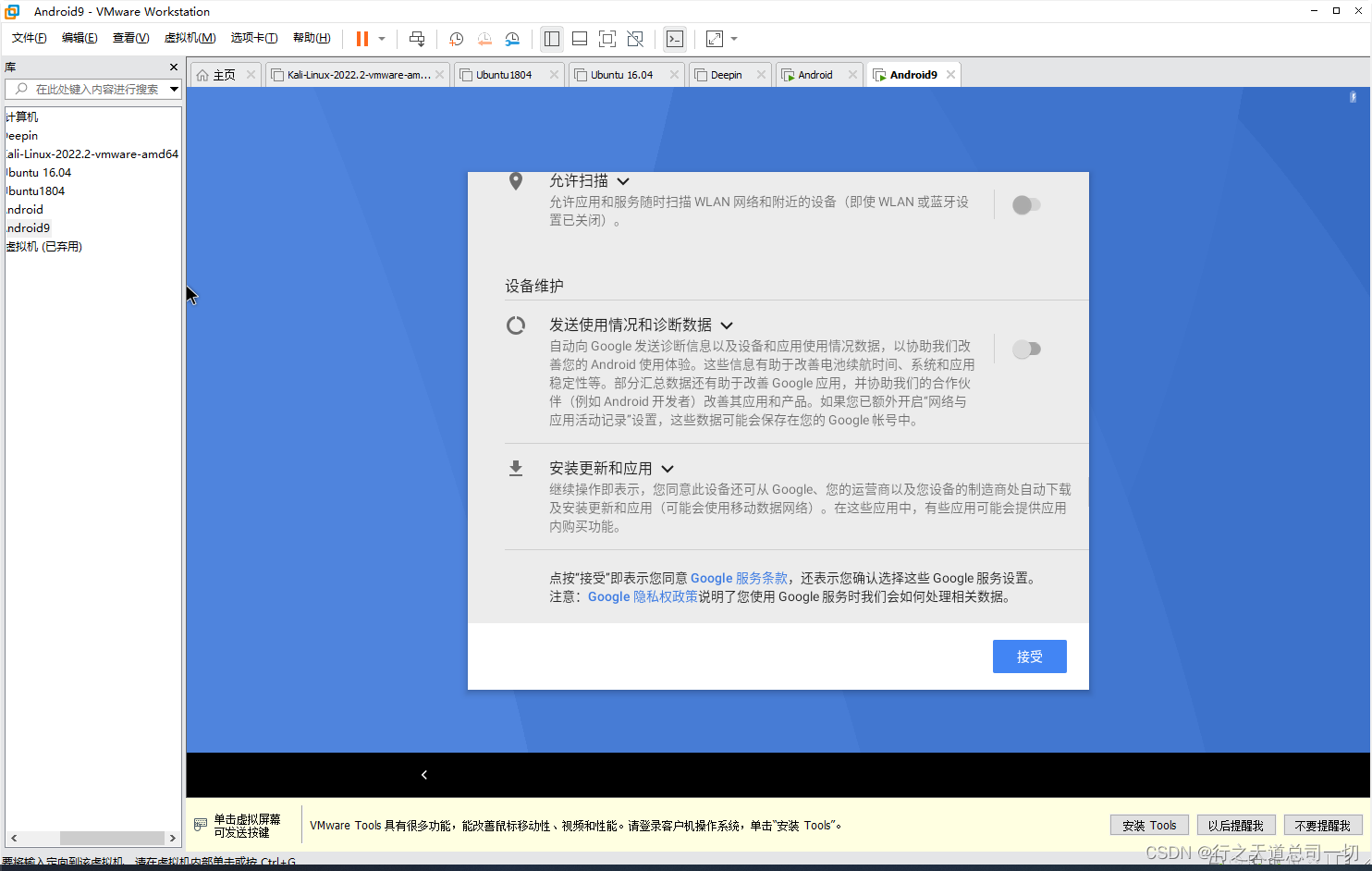This screenshot has width=1372, height=871.
Task: Switch to Unity mode icon
Action: (635, 39)
